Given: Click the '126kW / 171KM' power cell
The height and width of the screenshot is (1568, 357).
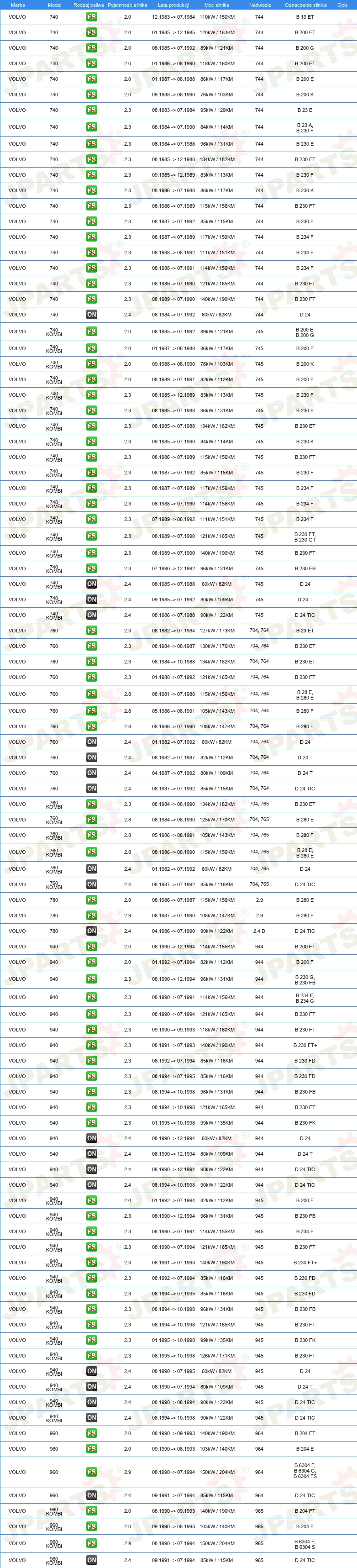Looking at the screenshot, I should [216, 1356].
